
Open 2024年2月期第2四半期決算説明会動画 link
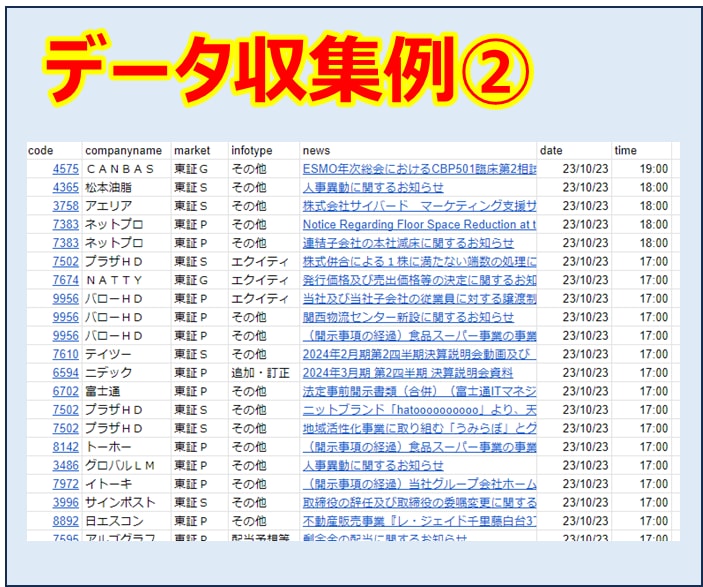pos(419,354)
